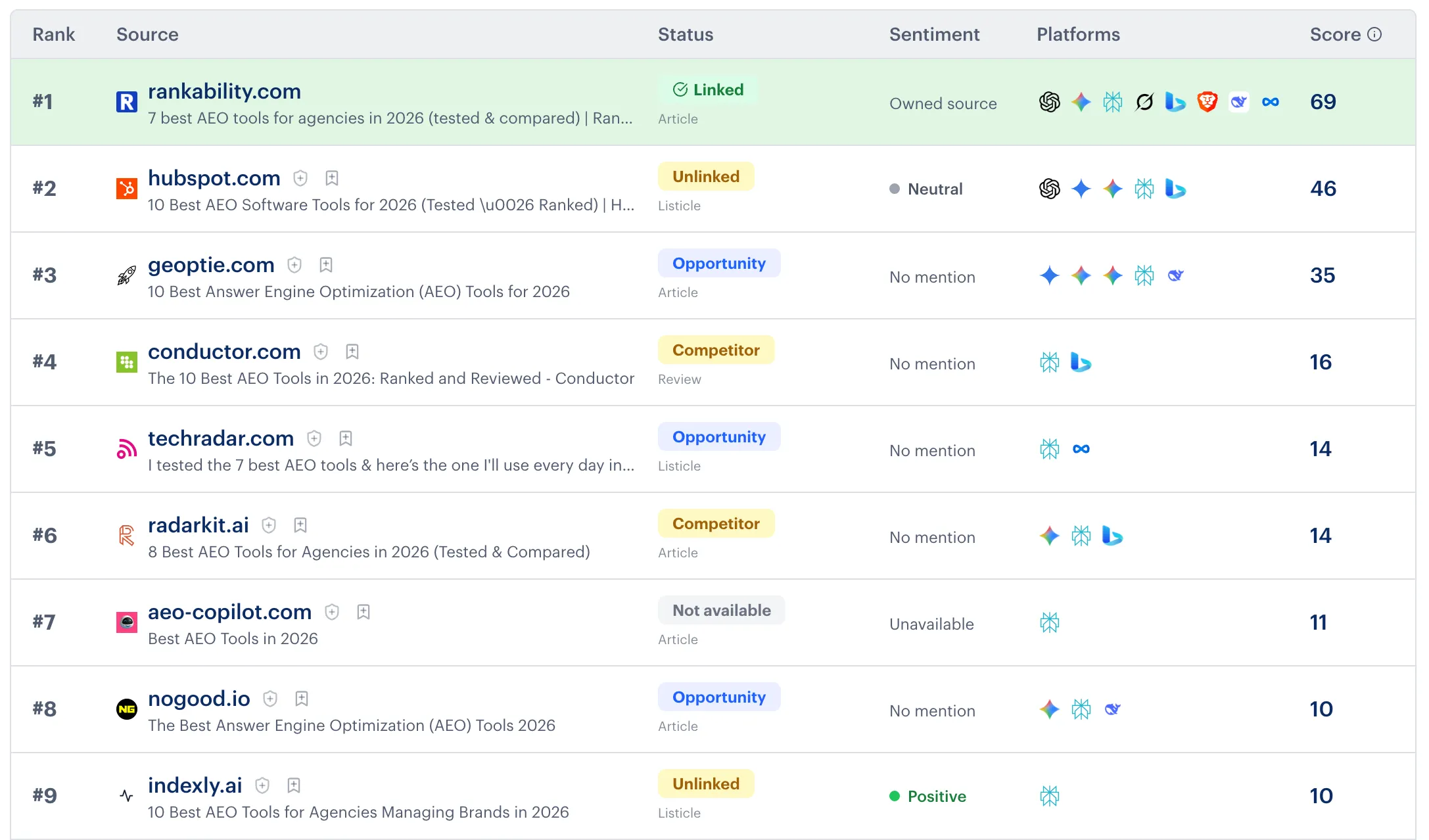Click the shield icon beside conductor.com
Image resolution: width=1429 pixels, height=840 pixels.
(321, 352)
